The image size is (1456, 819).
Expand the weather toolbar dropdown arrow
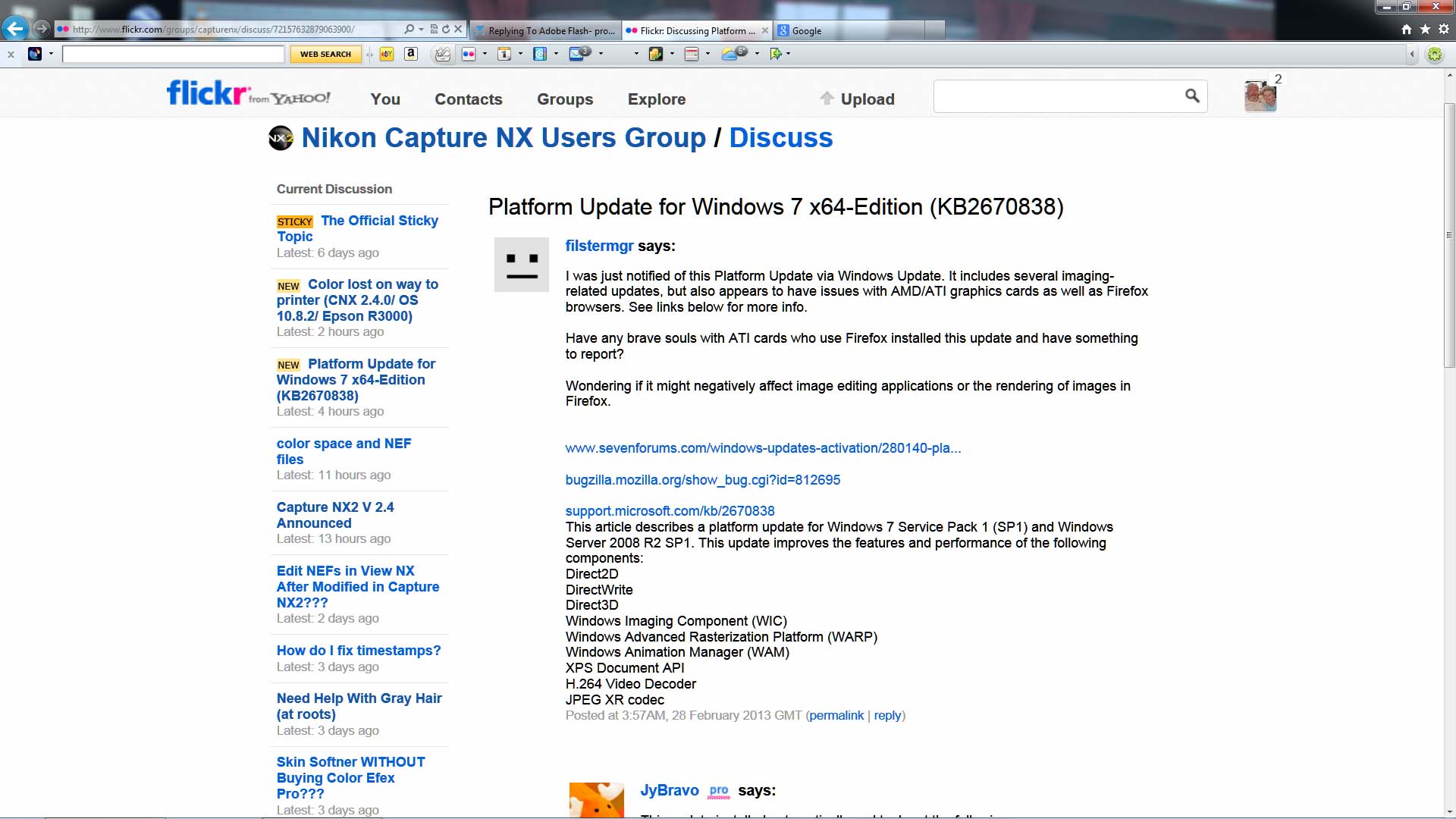pyautogui.click(x=757, y=54)
